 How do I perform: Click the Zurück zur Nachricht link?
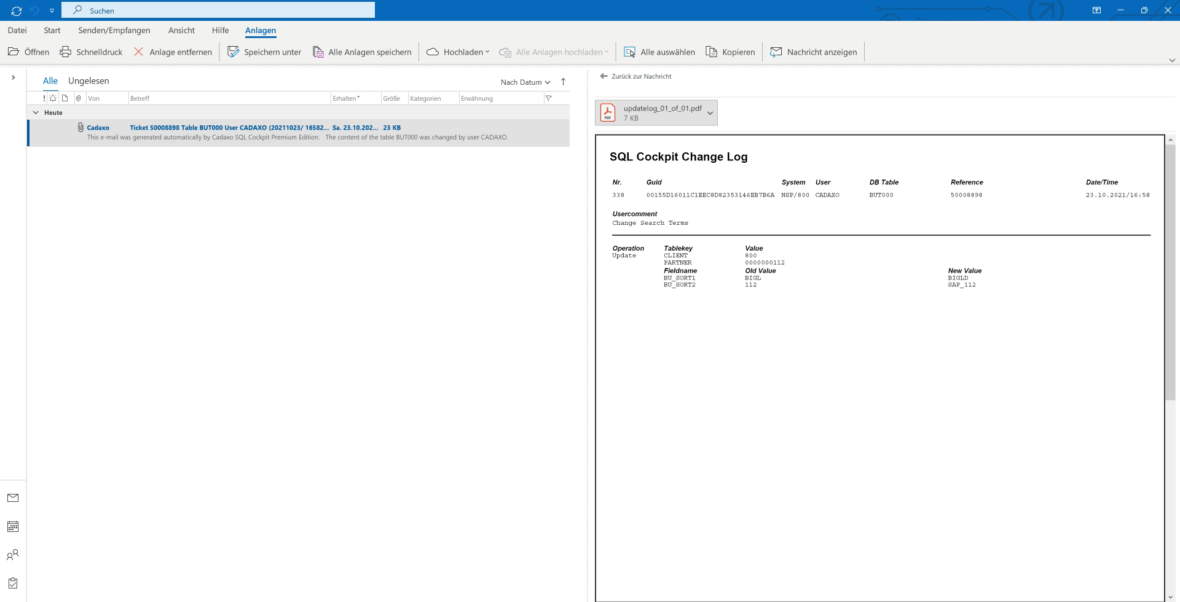(x=634, y=76)
